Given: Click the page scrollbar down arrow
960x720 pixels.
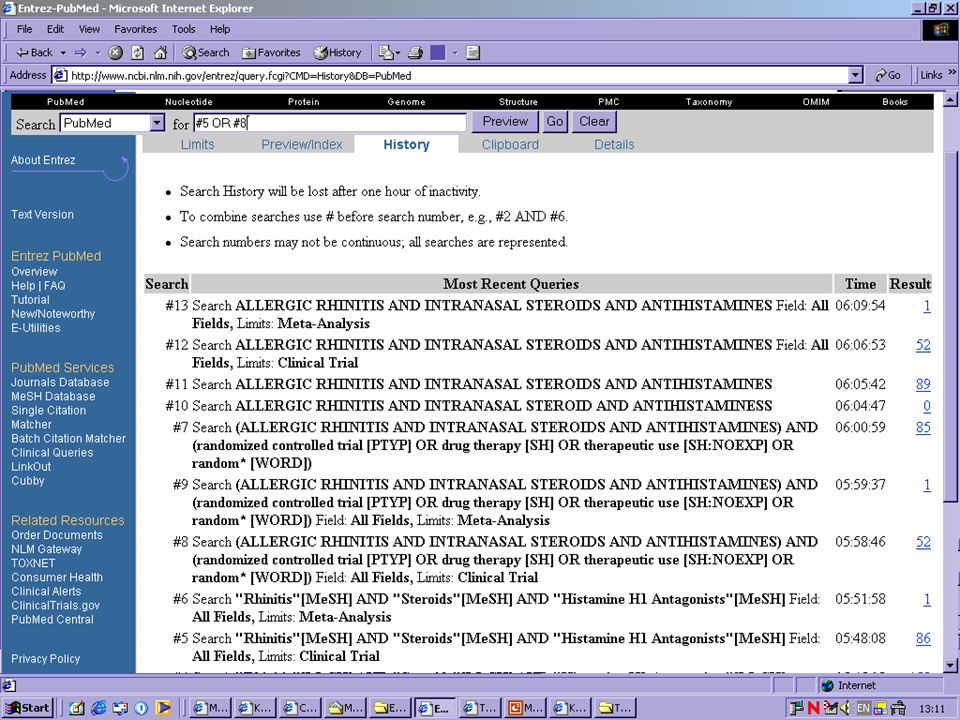Looking at the screenshot, I should [950, 665].
